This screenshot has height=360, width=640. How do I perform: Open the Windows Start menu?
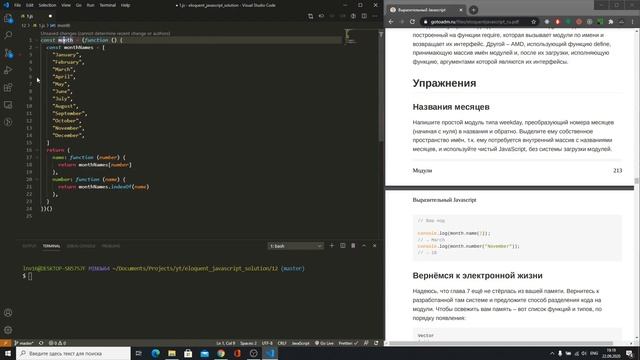(x=8, y=353)
